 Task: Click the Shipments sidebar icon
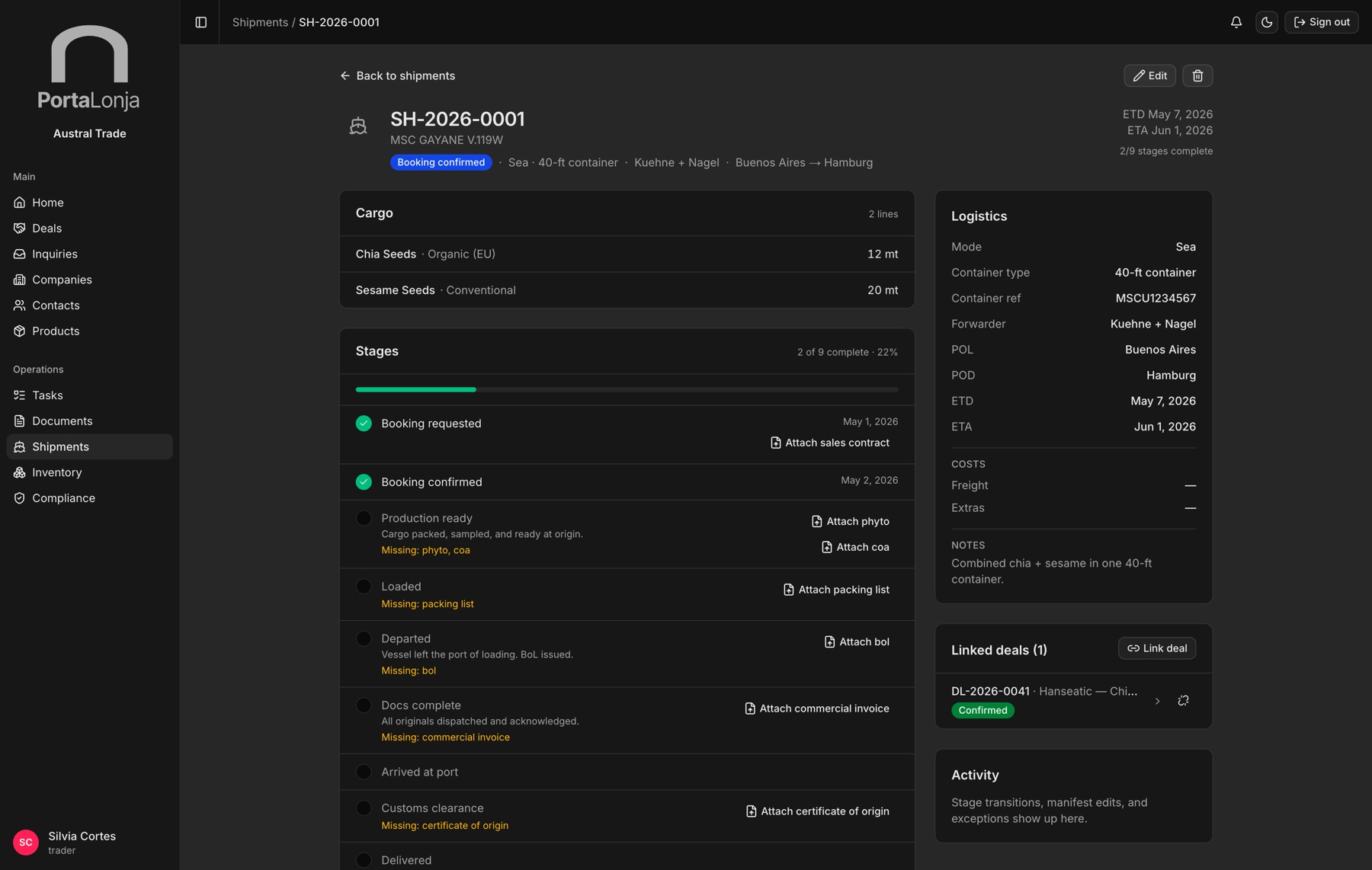pos(20,446)
